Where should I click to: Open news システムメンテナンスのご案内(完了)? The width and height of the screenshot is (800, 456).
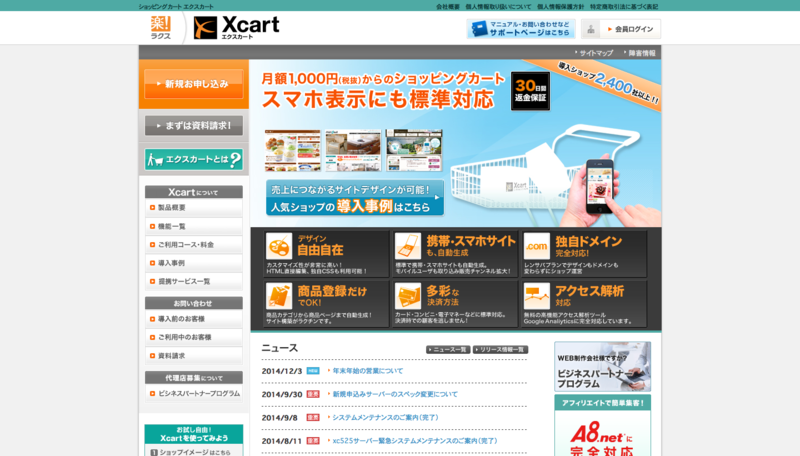click(385, 417)
